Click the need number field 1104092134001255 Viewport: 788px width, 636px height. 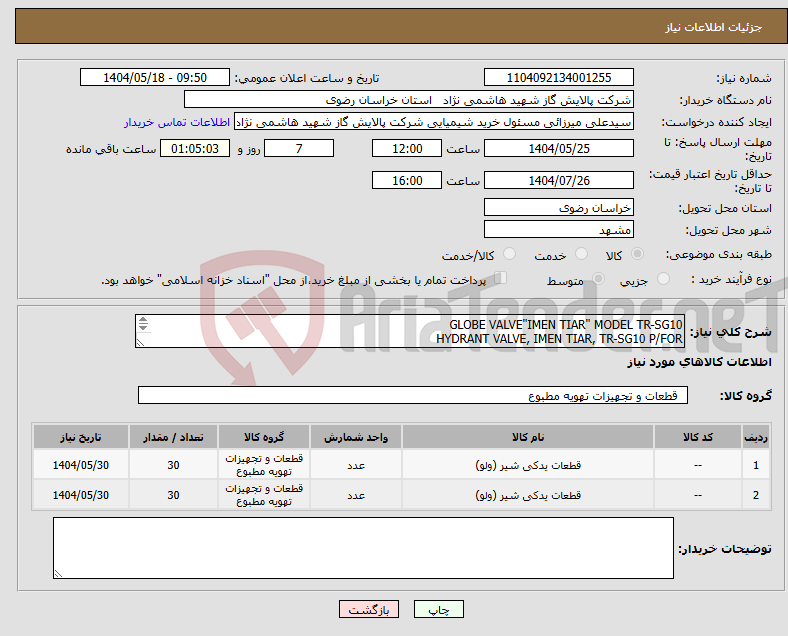click(559, 77)
